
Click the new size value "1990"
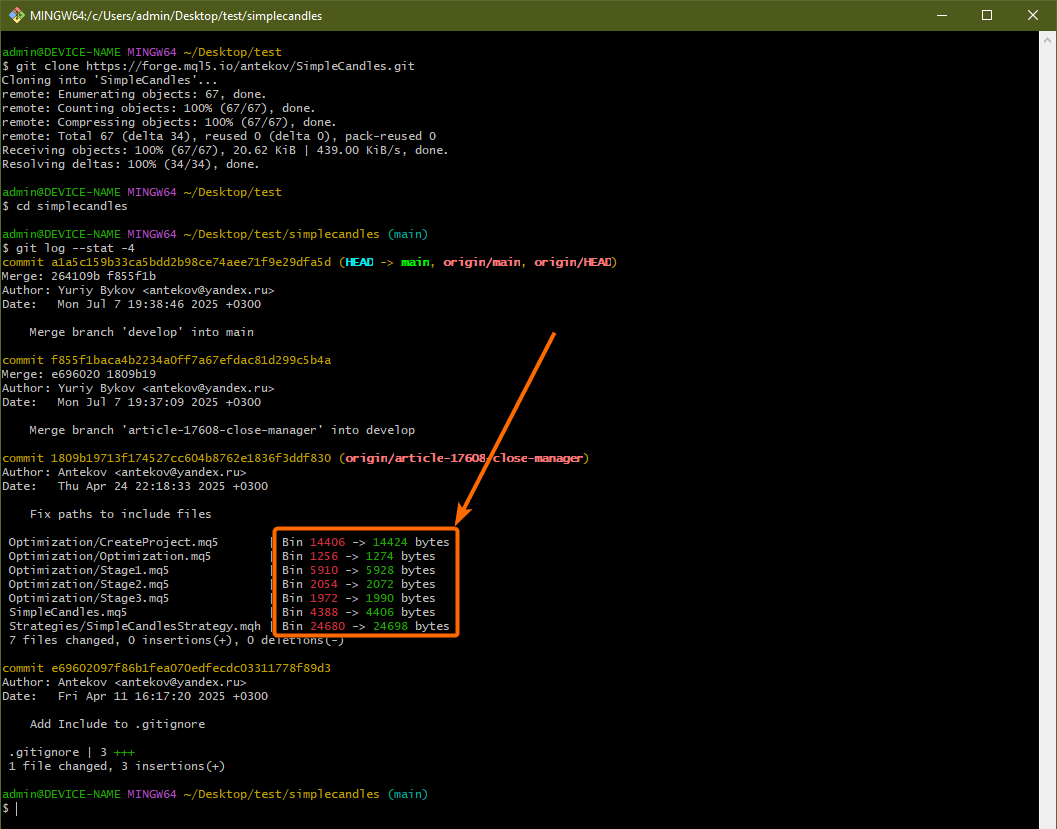(380, 598)
